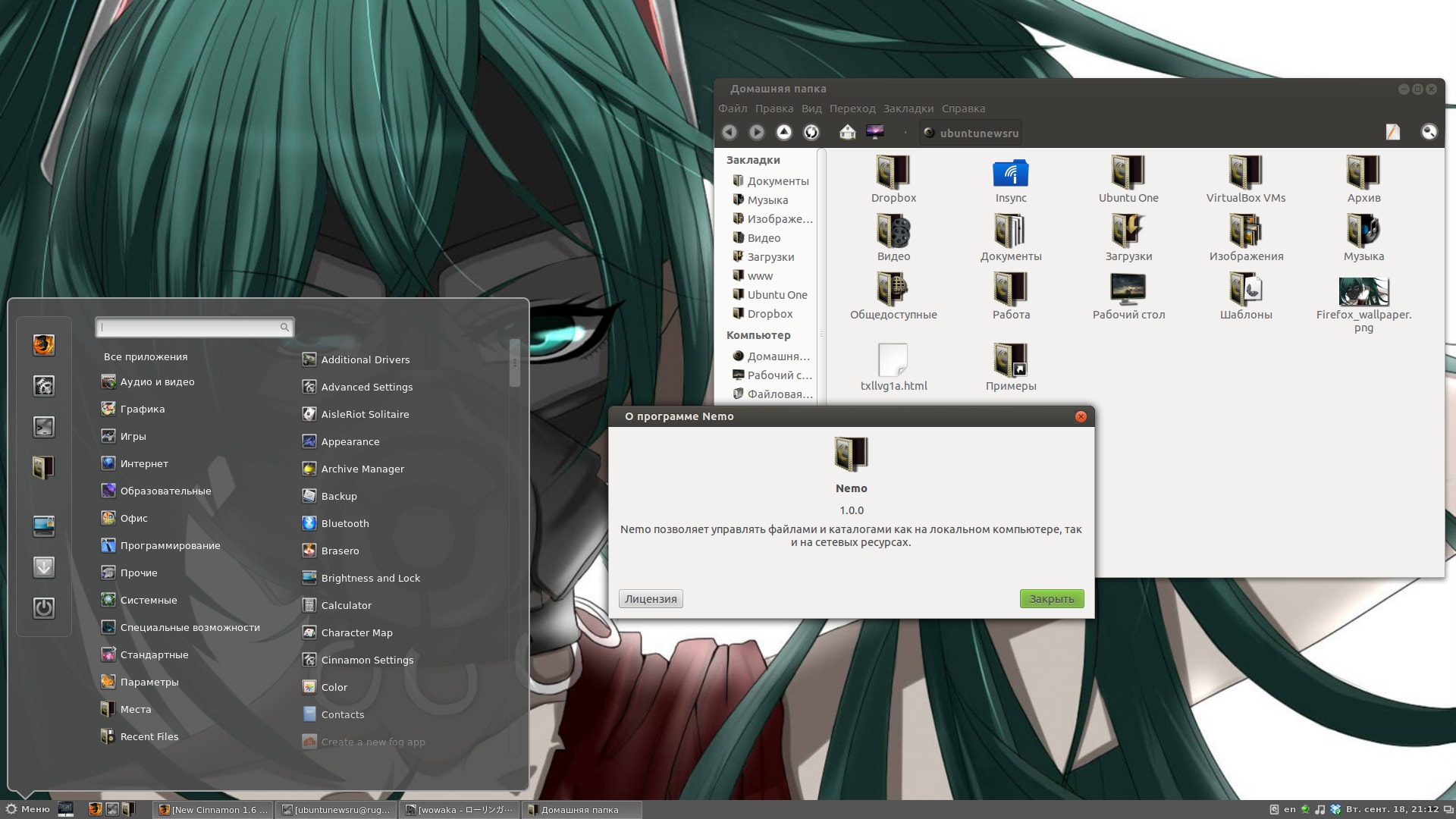
Task: Expand the Закладки section in sidebar
Action: (x=753, y=159)
